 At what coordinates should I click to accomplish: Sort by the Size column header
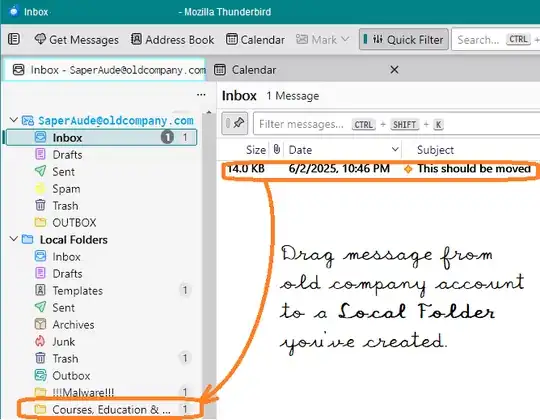256,150
